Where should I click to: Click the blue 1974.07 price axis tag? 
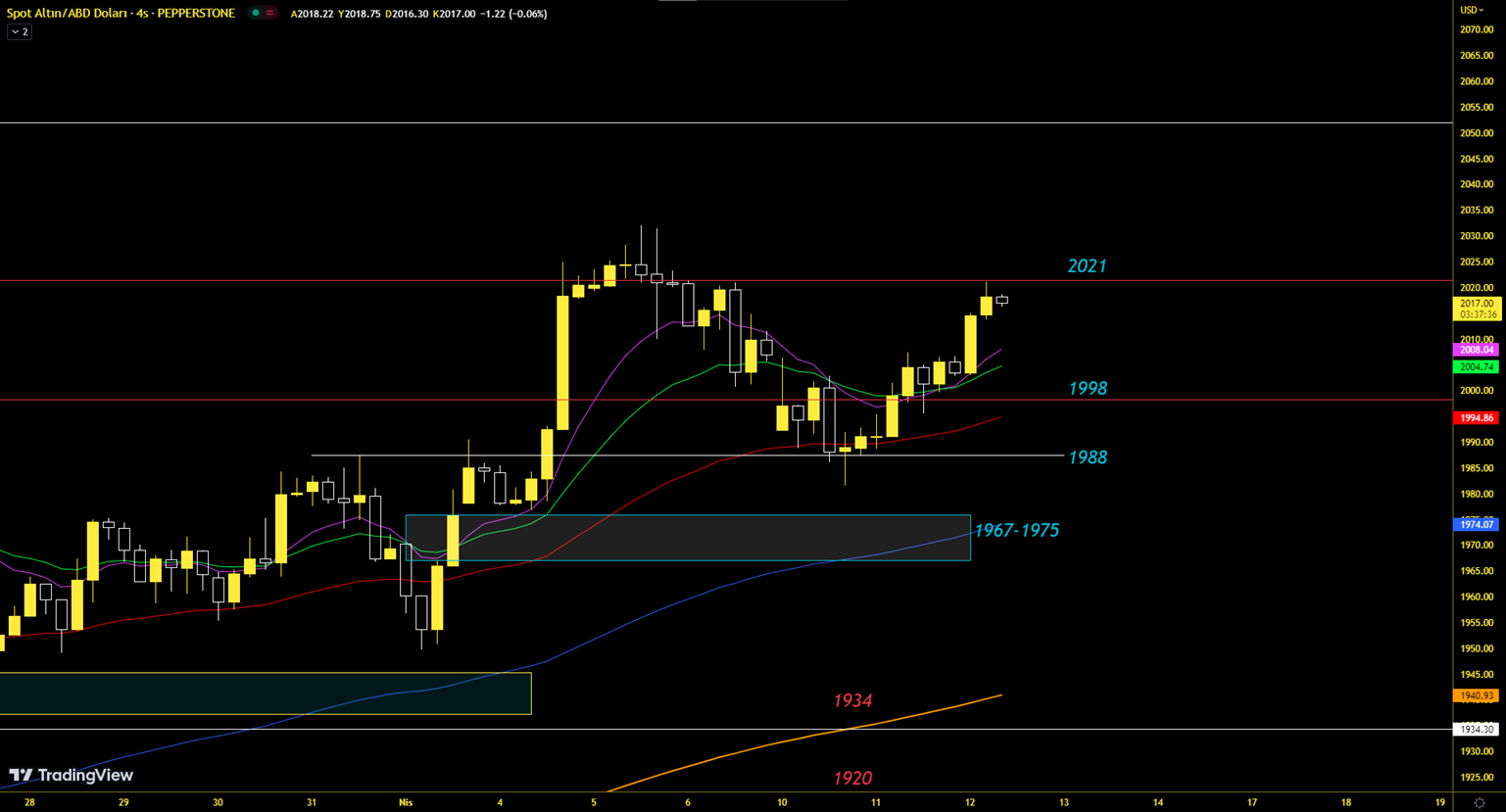point(1476,525)
